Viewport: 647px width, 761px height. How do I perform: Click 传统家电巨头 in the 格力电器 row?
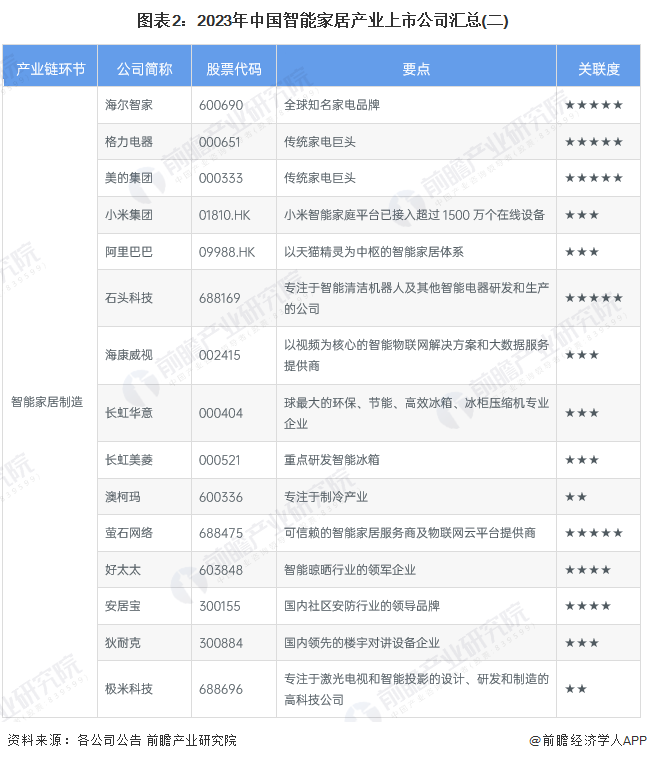[320, 142]
